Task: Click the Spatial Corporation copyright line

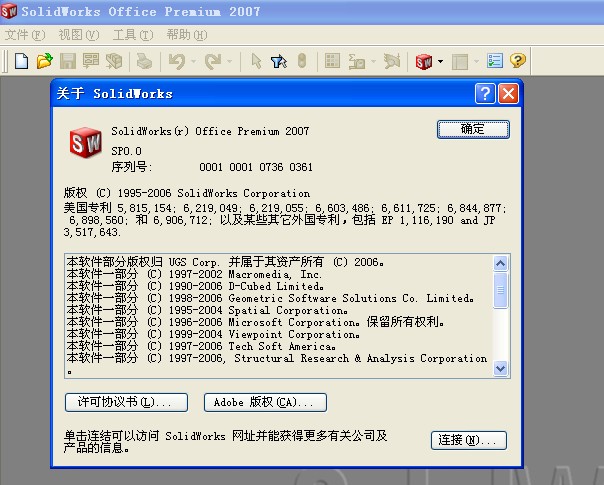Action: click(207, 310)
